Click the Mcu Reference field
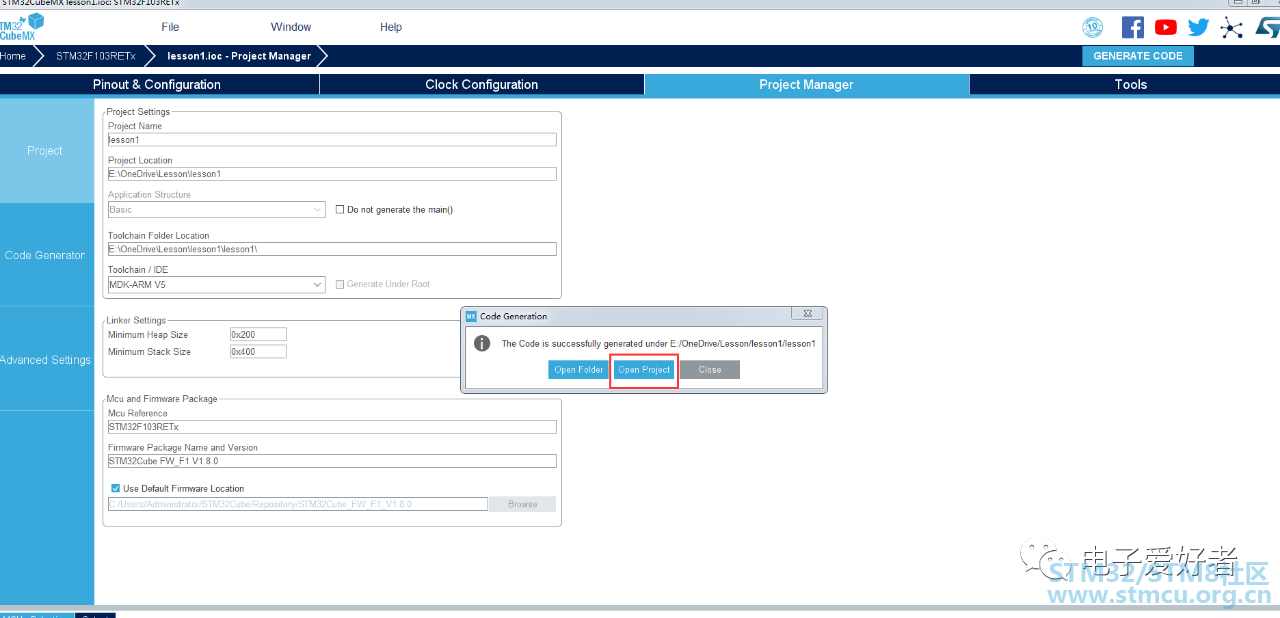Image resolution: width=1280 pixels, height=618 pixels. 331,427
